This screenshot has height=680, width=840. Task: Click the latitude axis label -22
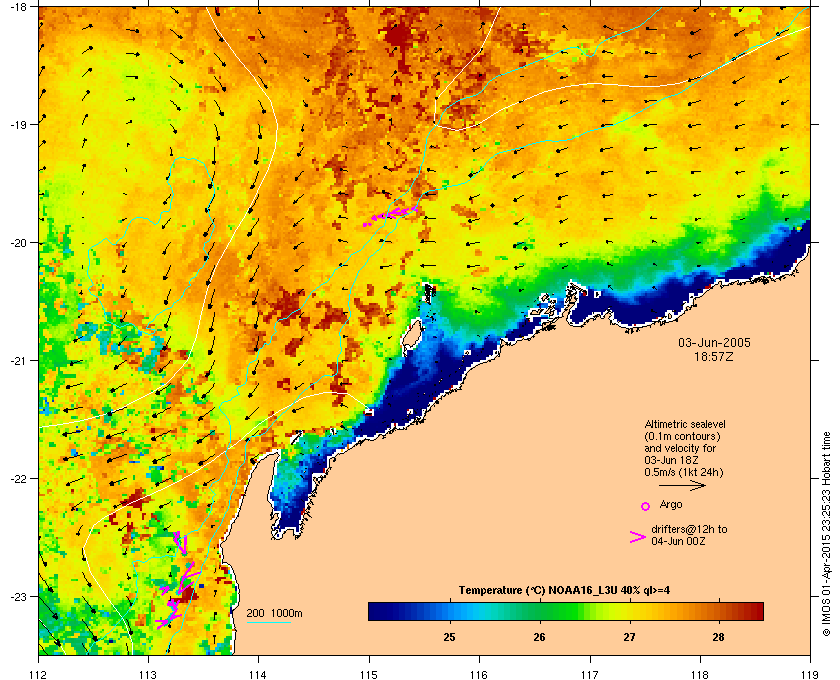pos(19,479)
